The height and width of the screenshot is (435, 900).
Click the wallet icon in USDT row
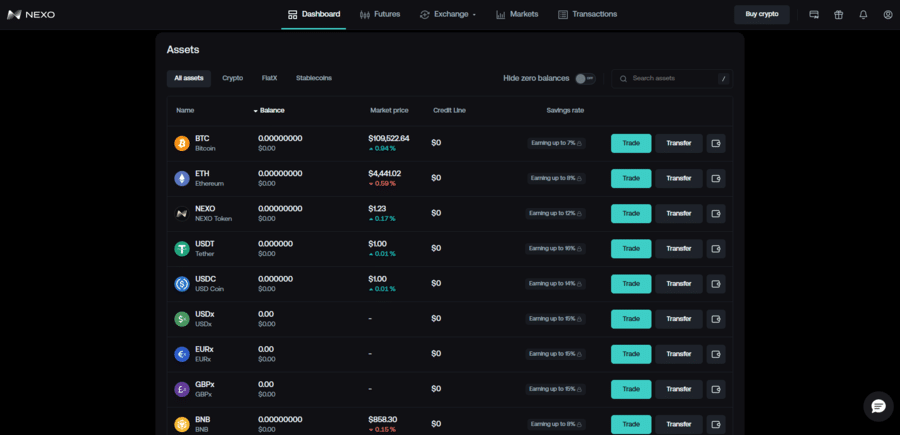click(x=716, y=248)
